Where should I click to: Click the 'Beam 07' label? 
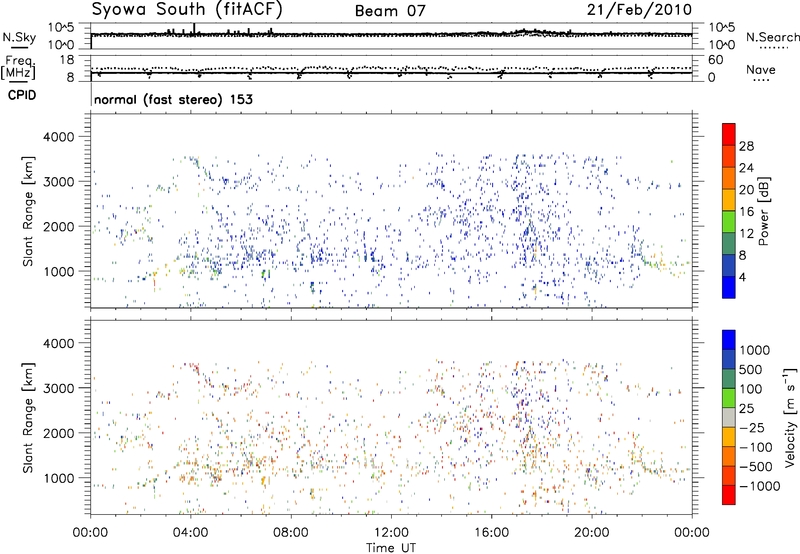point(390,11)
